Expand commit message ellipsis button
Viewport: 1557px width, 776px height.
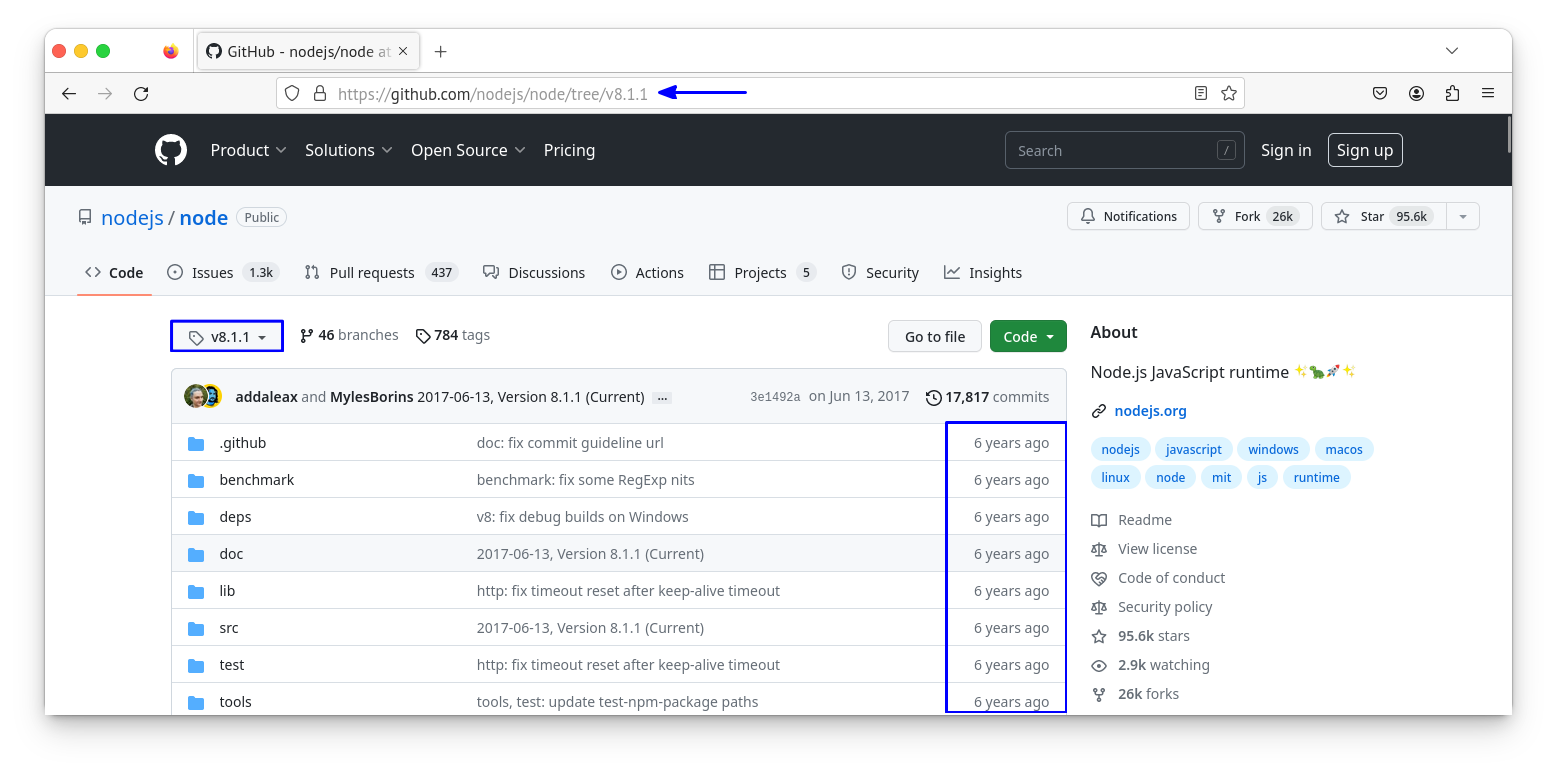661,397
